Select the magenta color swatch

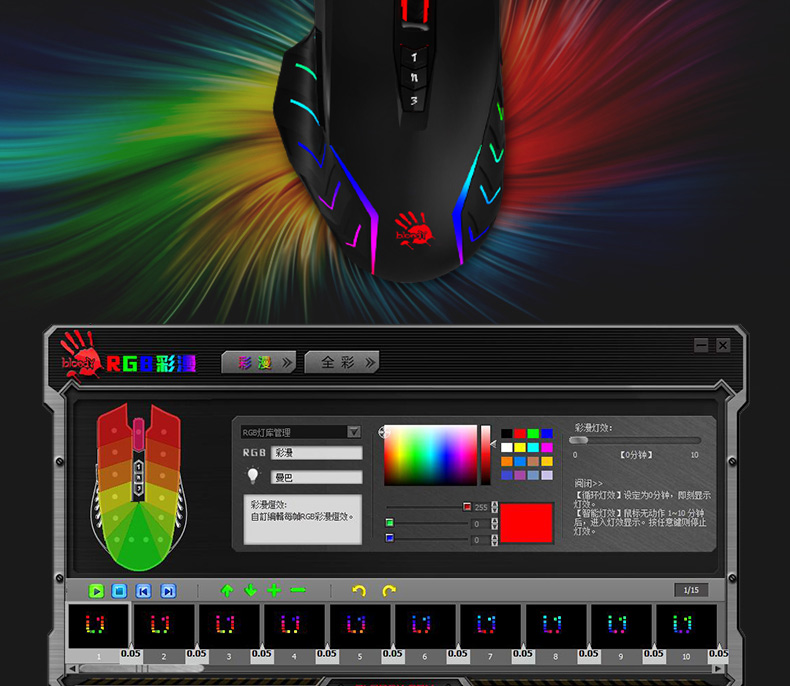point(547,447)
